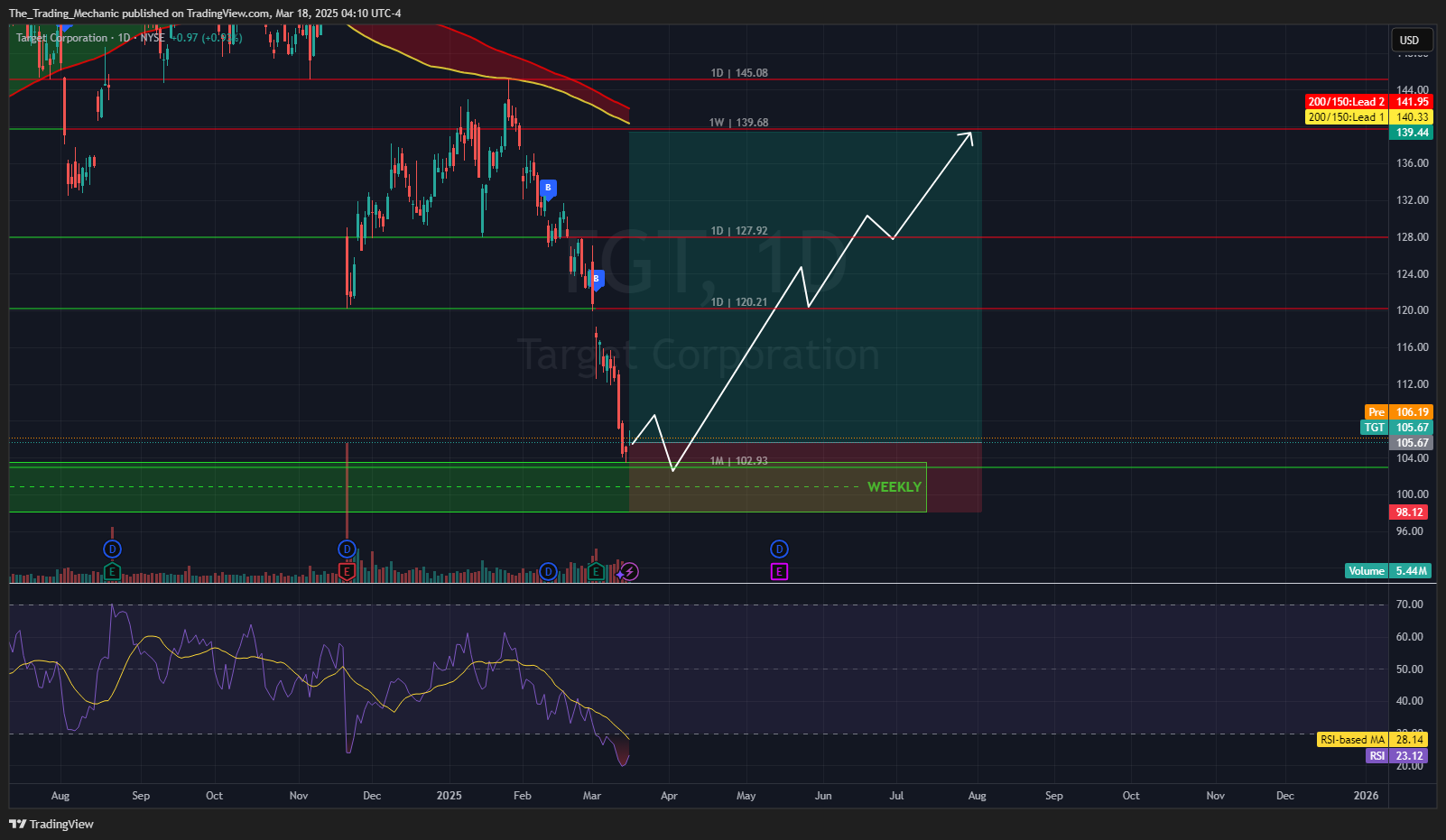The height and width of the screenshot is (840, 1446).
Task: Click the Jun label on the time axis
Action: (823, 796)
